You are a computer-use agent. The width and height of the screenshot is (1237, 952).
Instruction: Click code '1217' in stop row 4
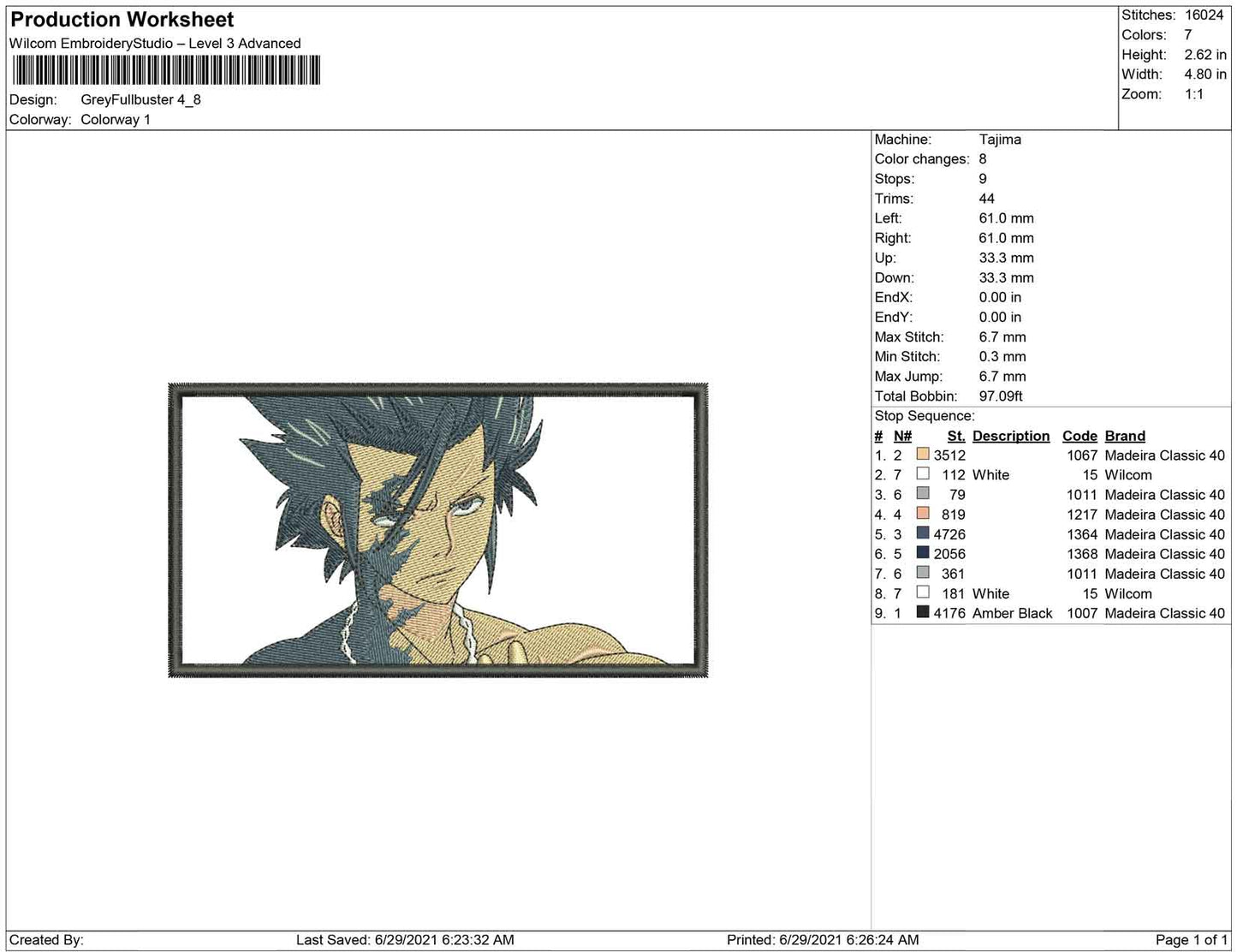point(1082,515)
